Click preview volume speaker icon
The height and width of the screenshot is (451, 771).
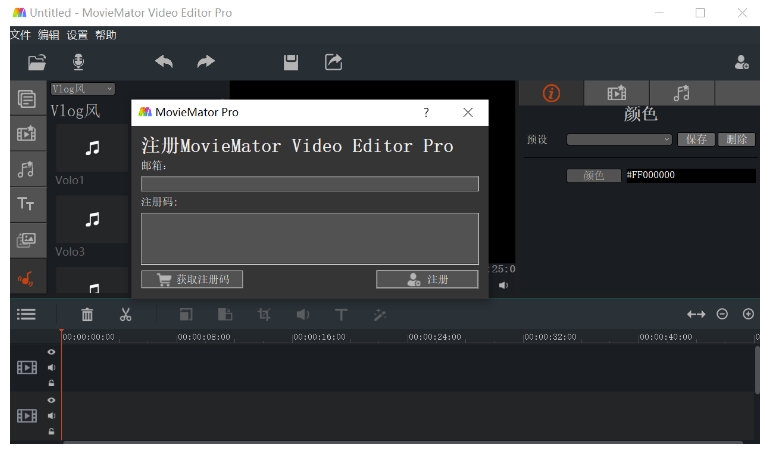pos(504,285)
